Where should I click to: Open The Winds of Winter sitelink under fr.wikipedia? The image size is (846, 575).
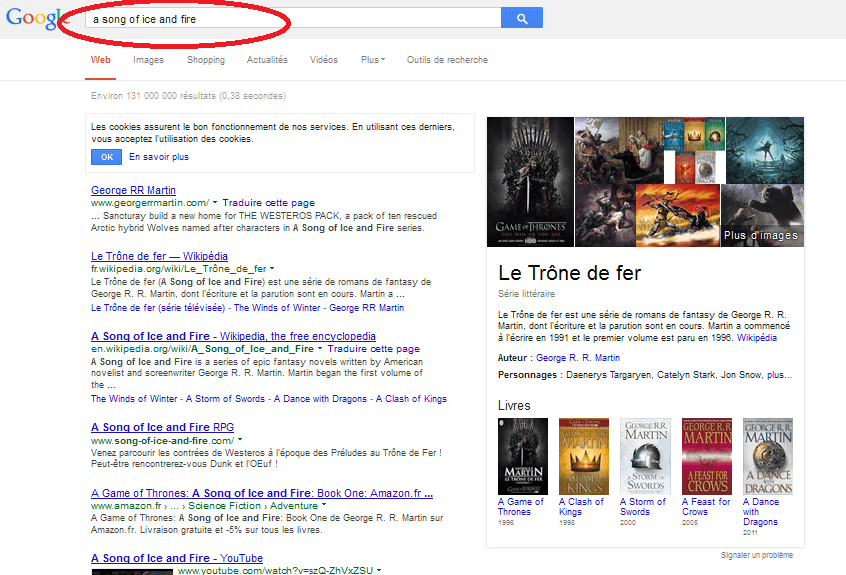tap(277, 308)
